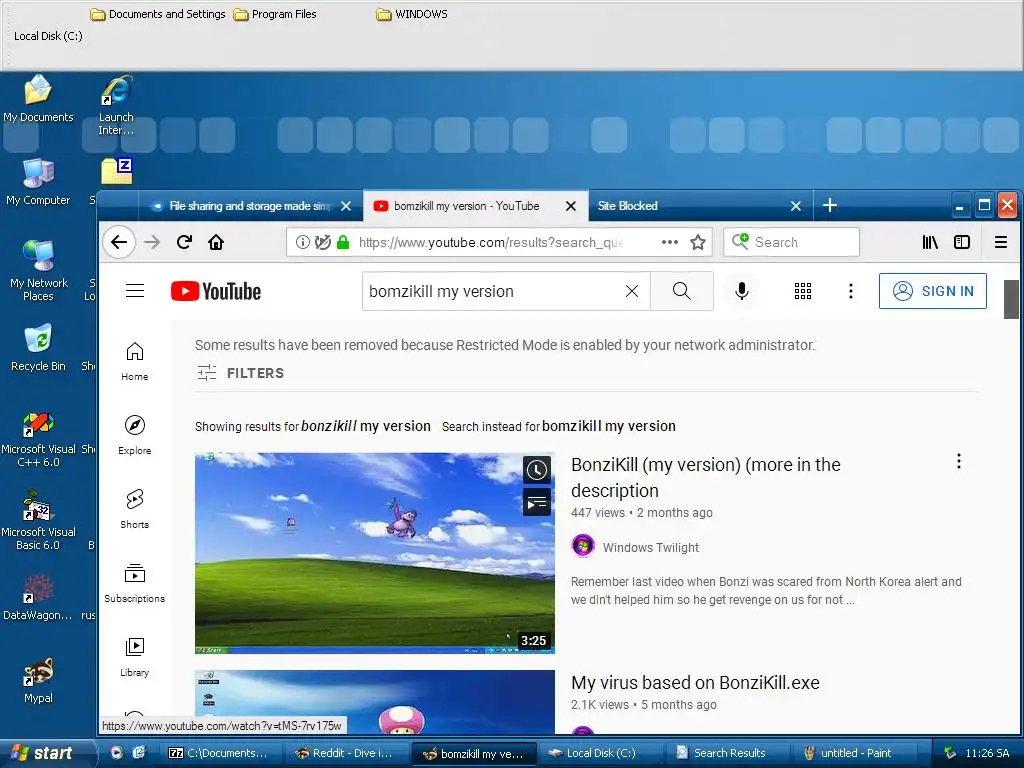Open YouTube apps grid

(x=803, y=291)
